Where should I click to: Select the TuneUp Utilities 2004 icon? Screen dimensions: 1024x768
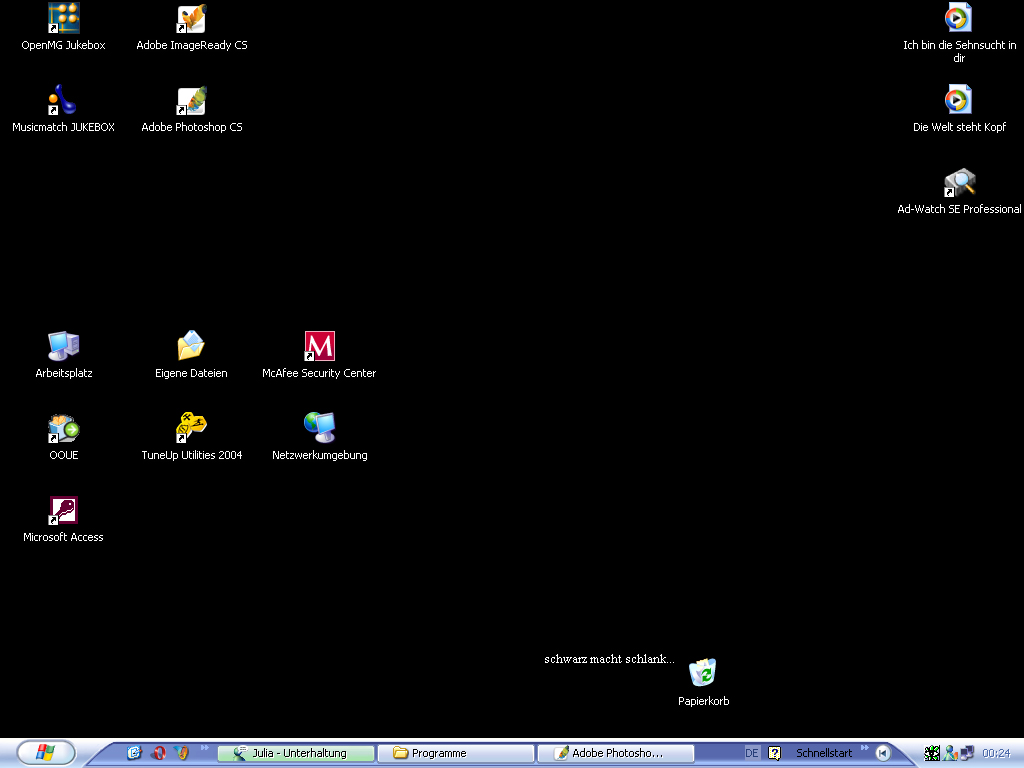[191, 430]
